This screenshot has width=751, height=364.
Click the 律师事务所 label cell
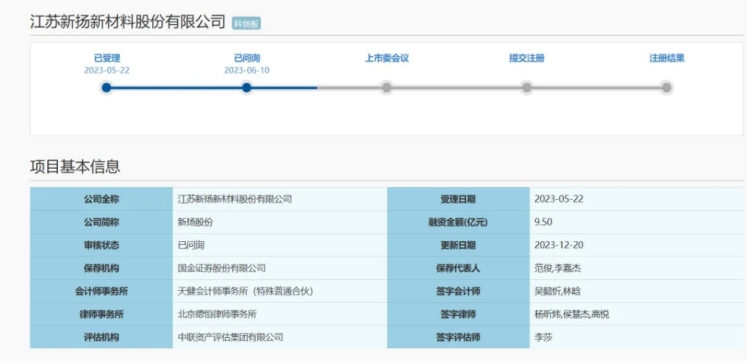point(102,314)
